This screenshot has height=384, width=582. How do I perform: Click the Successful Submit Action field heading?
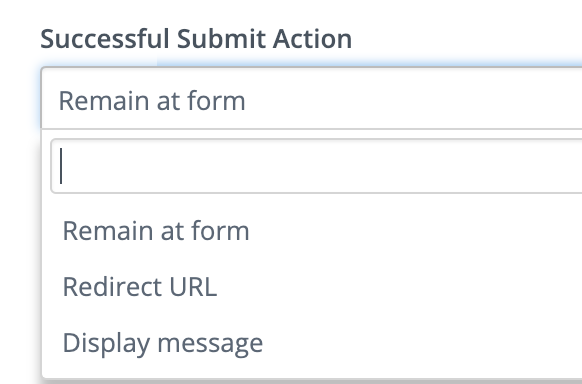tap(196, 39)
